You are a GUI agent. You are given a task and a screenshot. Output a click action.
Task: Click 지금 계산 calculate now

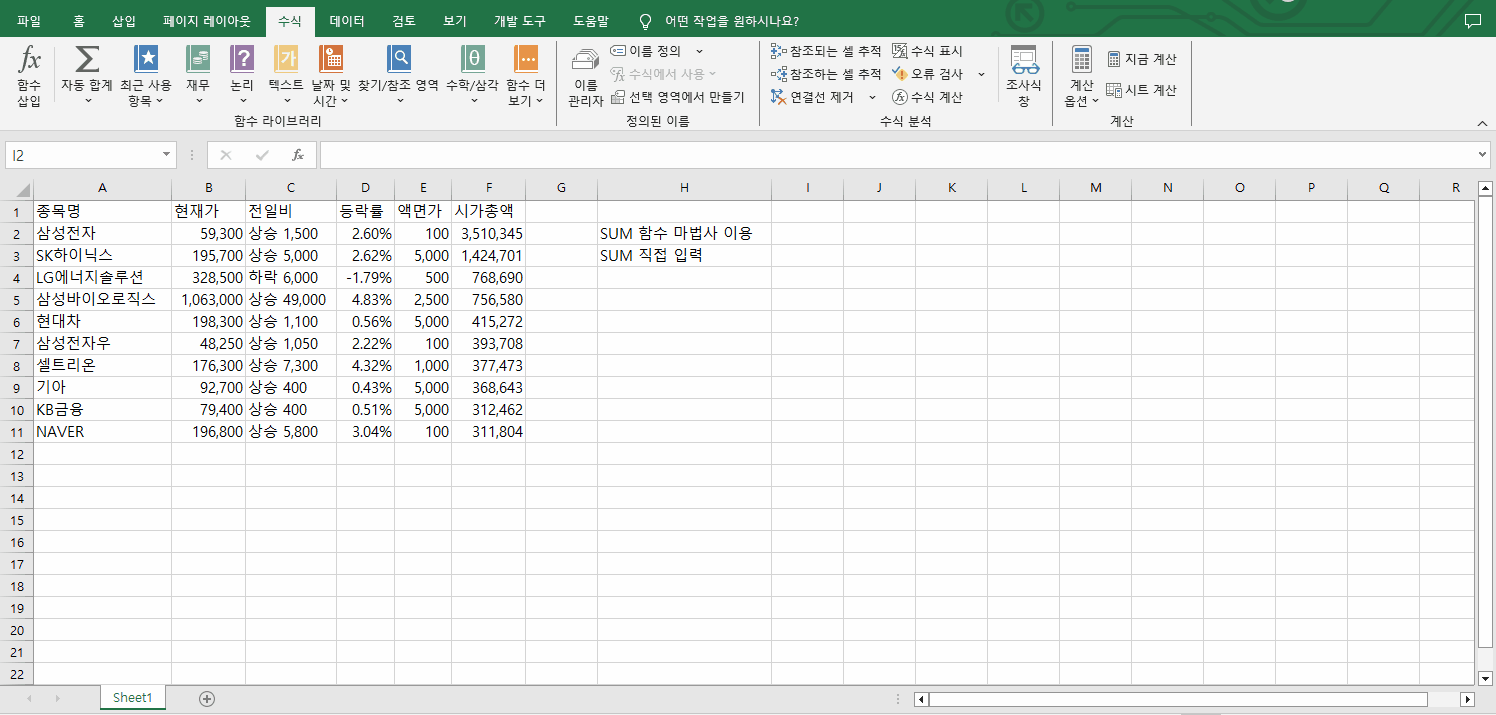(x=1142, y=59)
